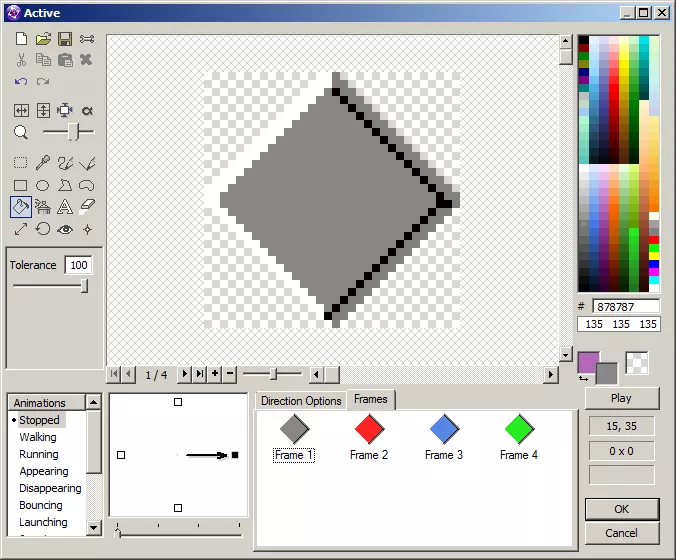Click the Save/Export floppy disk icon
This screenshot has width=676, height=560.
click(65, 39)
